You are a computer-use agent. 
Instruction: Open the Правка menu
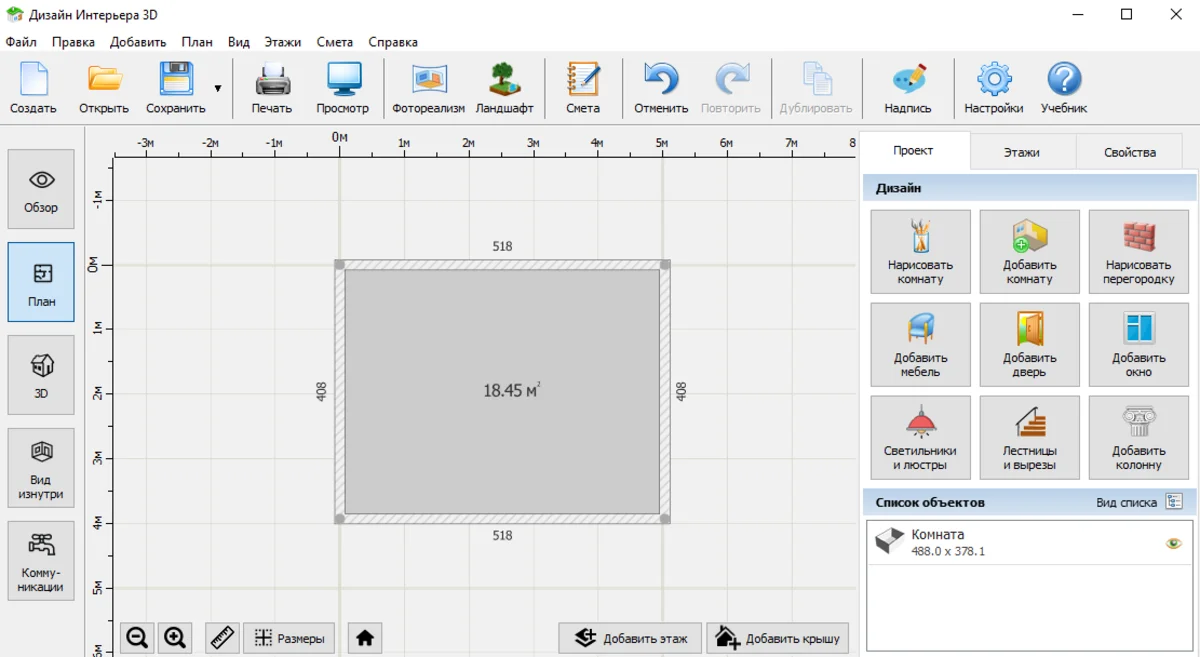[73, 42]
